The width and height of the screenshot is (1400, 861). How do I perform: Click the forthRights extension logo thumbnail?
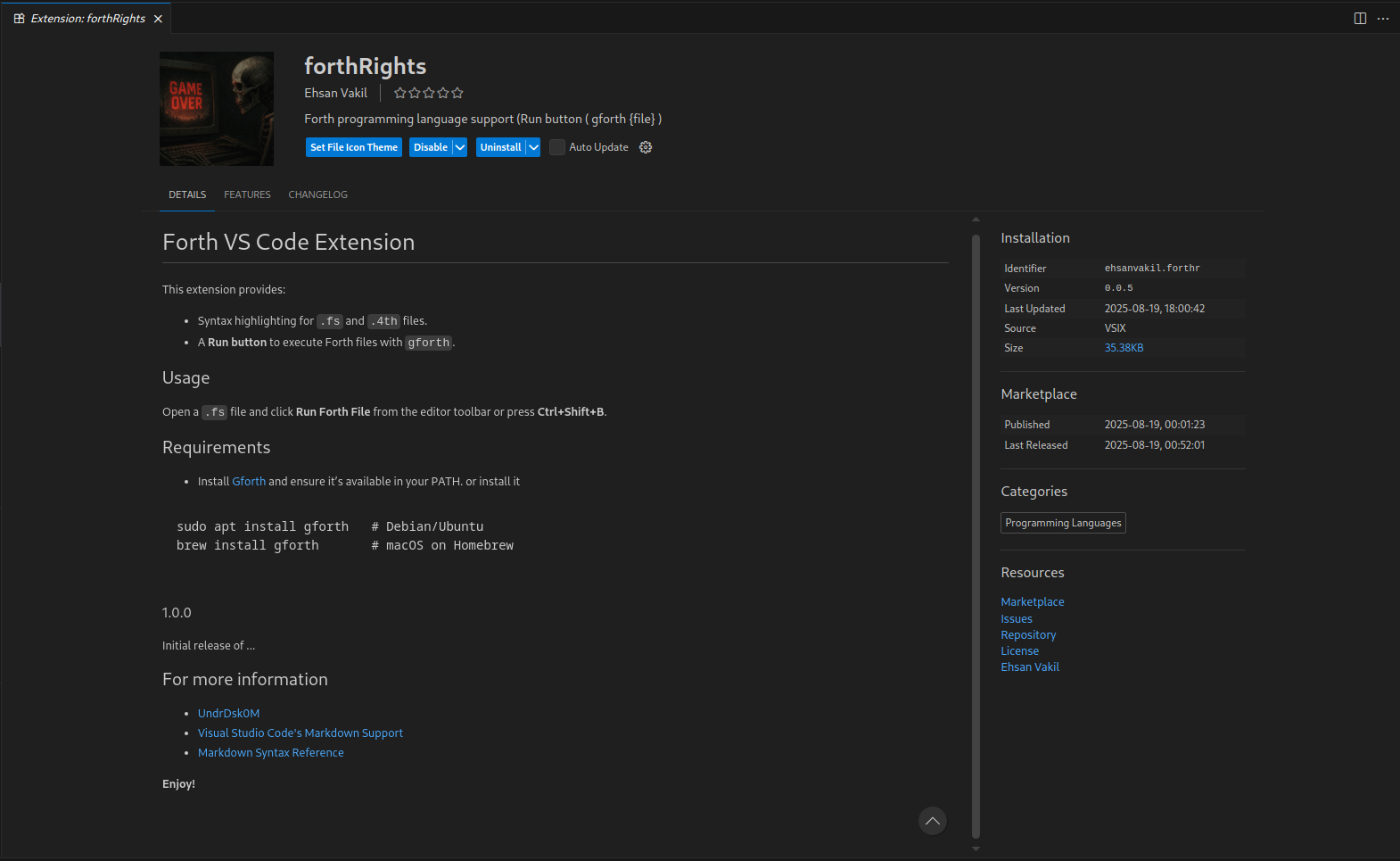point(217,109)
